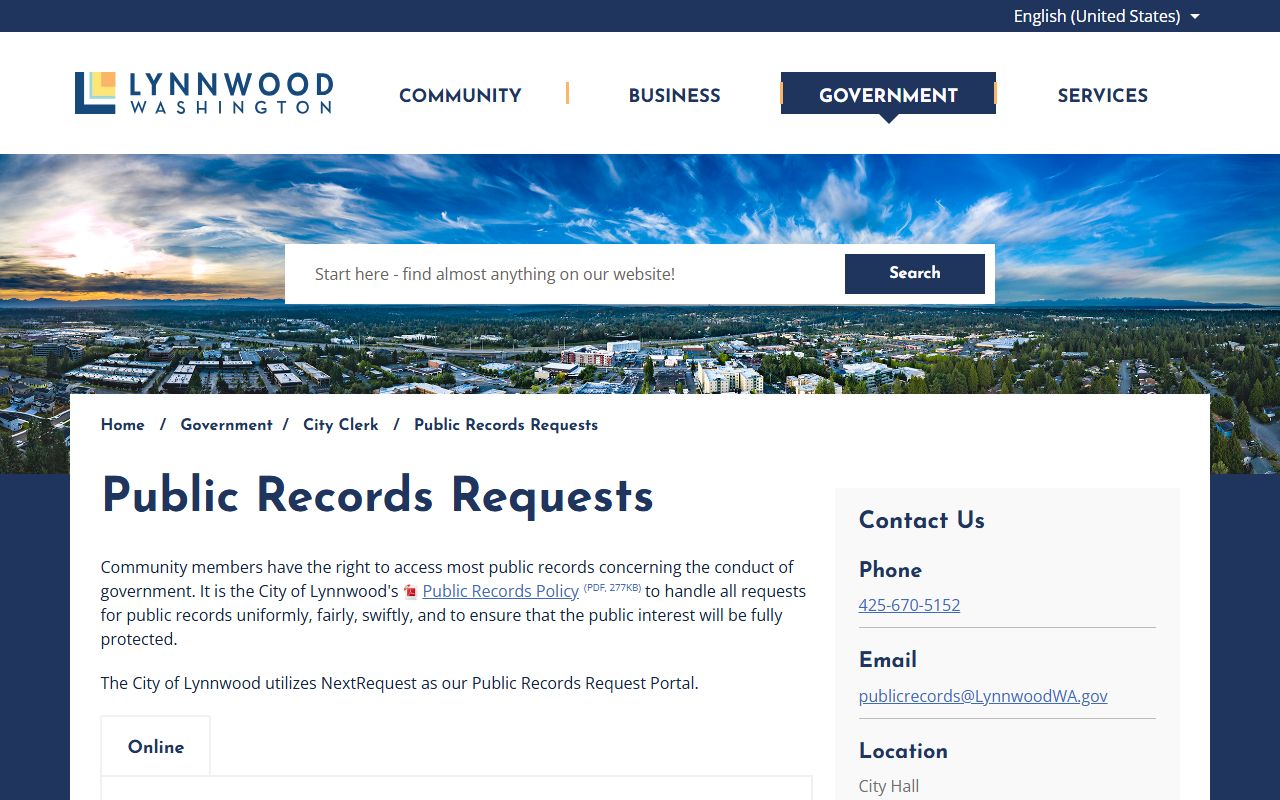1280x800 pixels.
Task: Open the Business menu
Action: coord(674,96)
